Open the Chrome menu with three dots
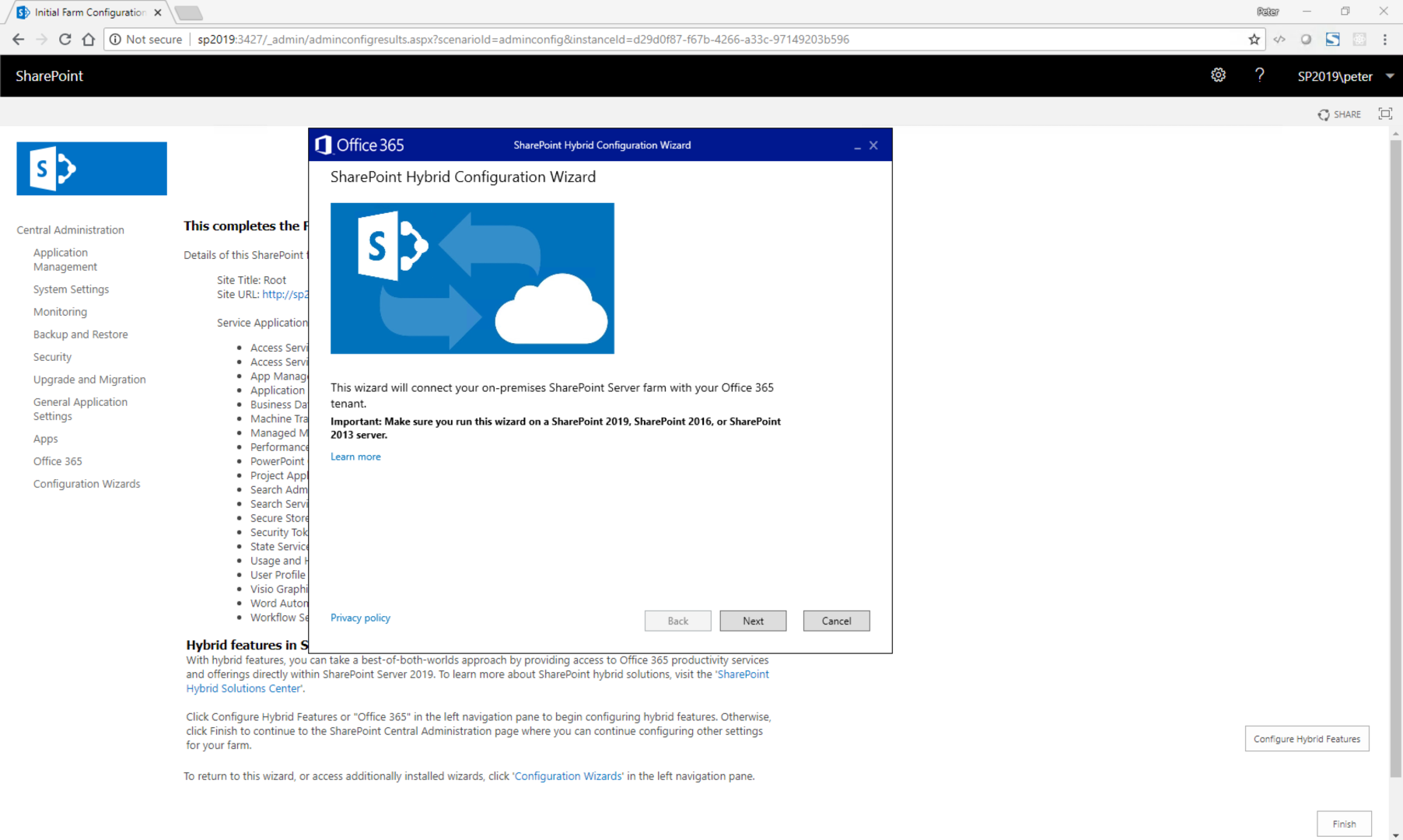This screenshot has height=840, width=1403. point(1385,39)
